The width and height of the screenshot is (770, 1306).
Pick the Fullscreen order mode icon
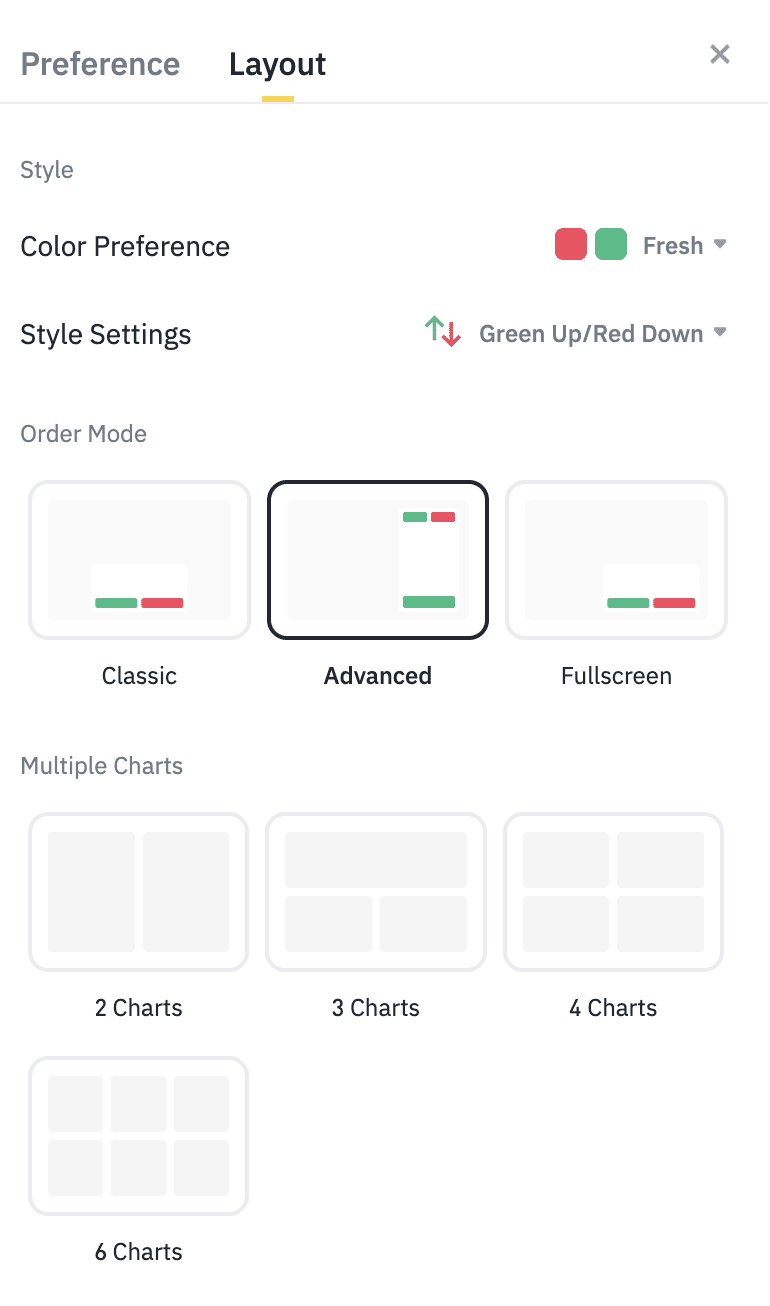[616, 560]
